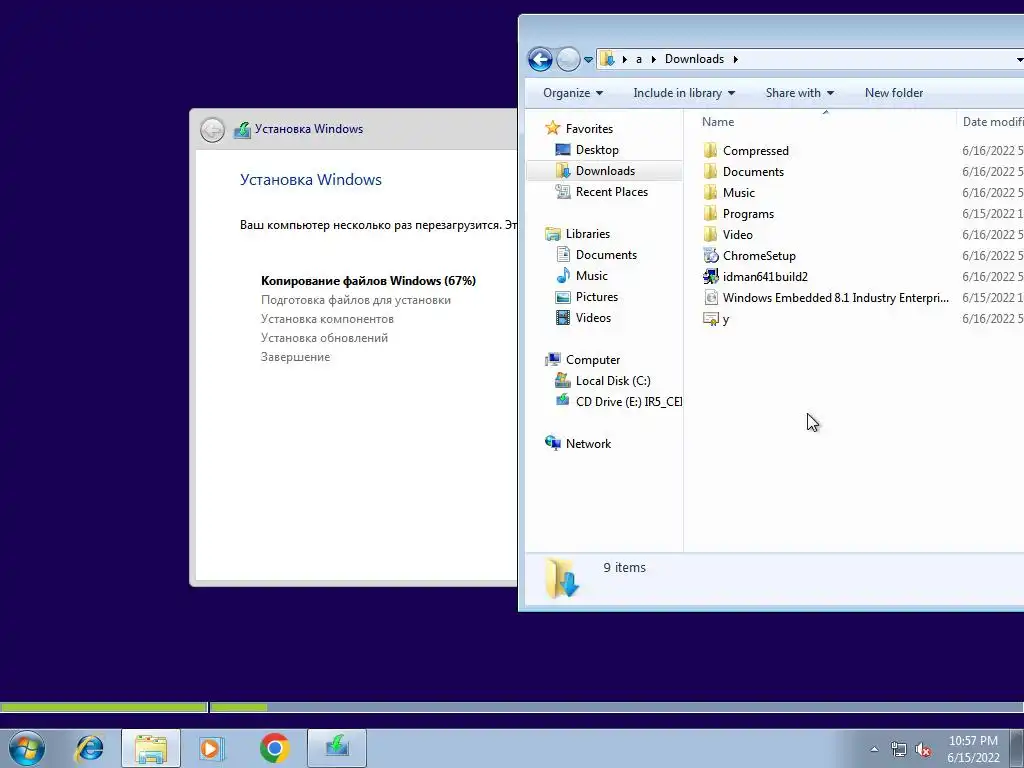This screenshot has height=768, width=1024.
Task: Launch Internet Explorer from taskbar
Action: click(x=89, y=748)
